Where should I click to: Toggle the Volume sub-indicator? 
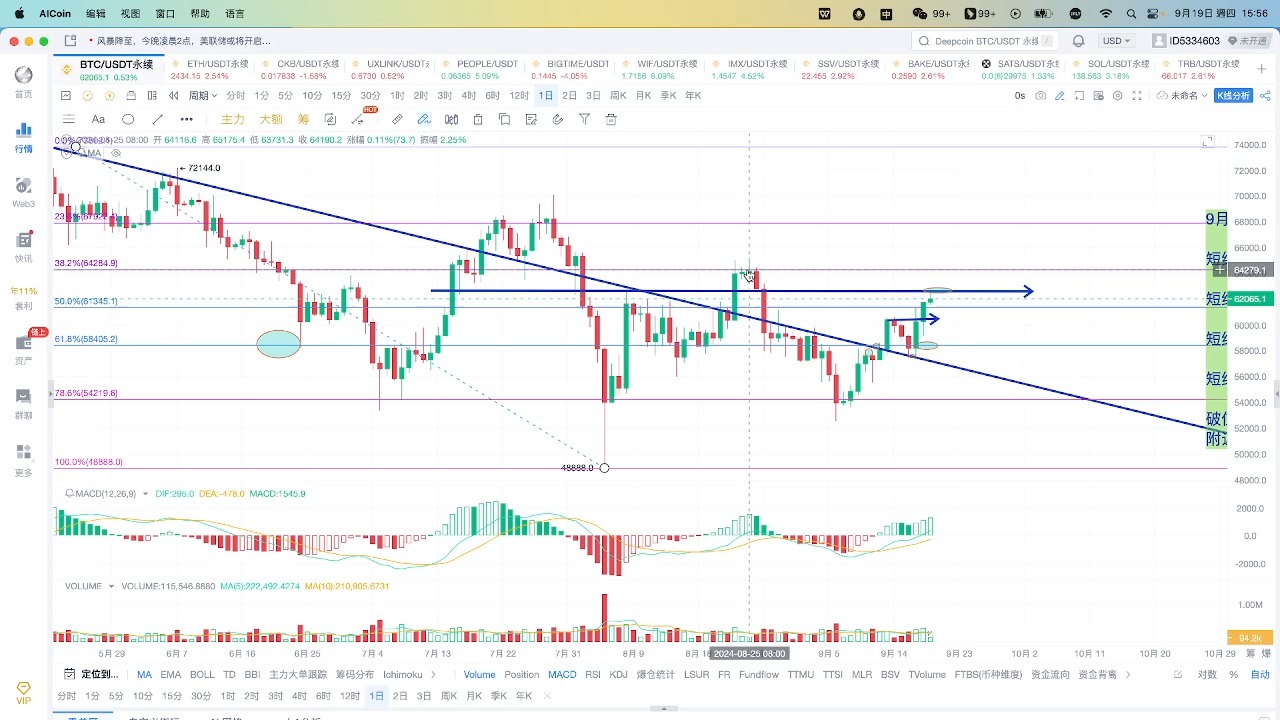[x=479, y=675]
